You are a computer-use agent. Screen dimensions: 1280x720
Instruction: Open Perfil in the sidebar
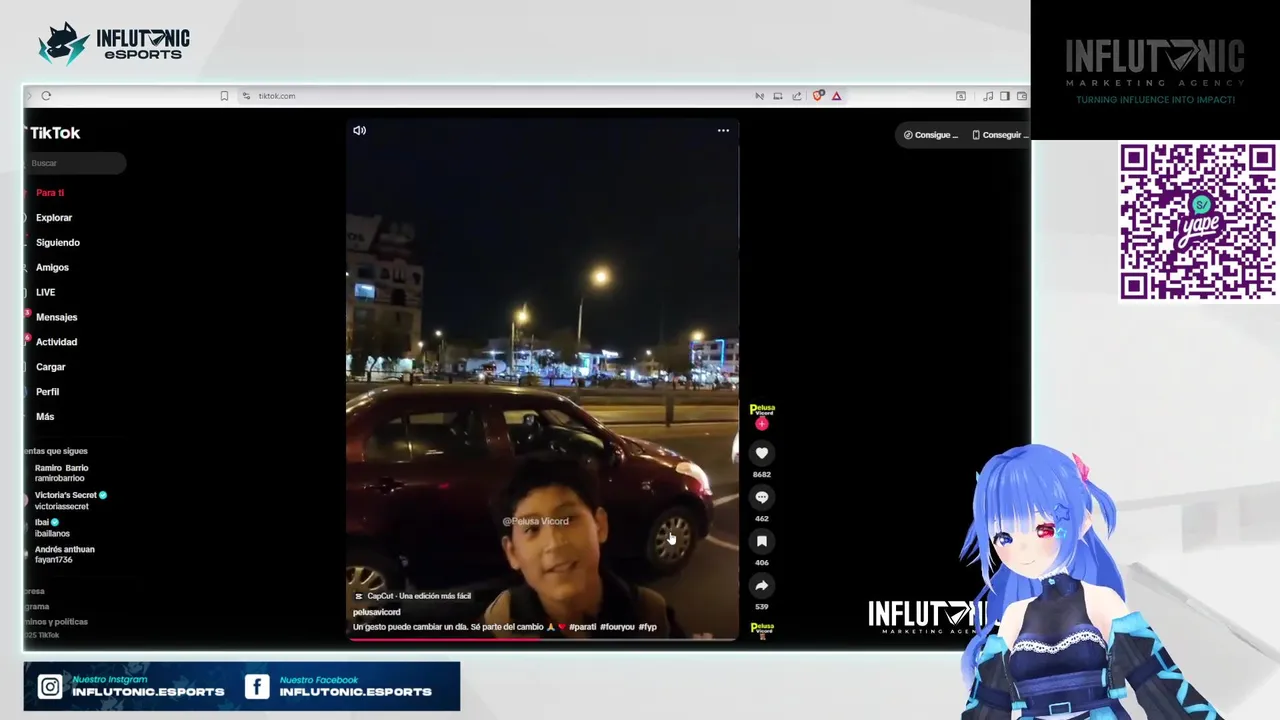tap(47, 392)
